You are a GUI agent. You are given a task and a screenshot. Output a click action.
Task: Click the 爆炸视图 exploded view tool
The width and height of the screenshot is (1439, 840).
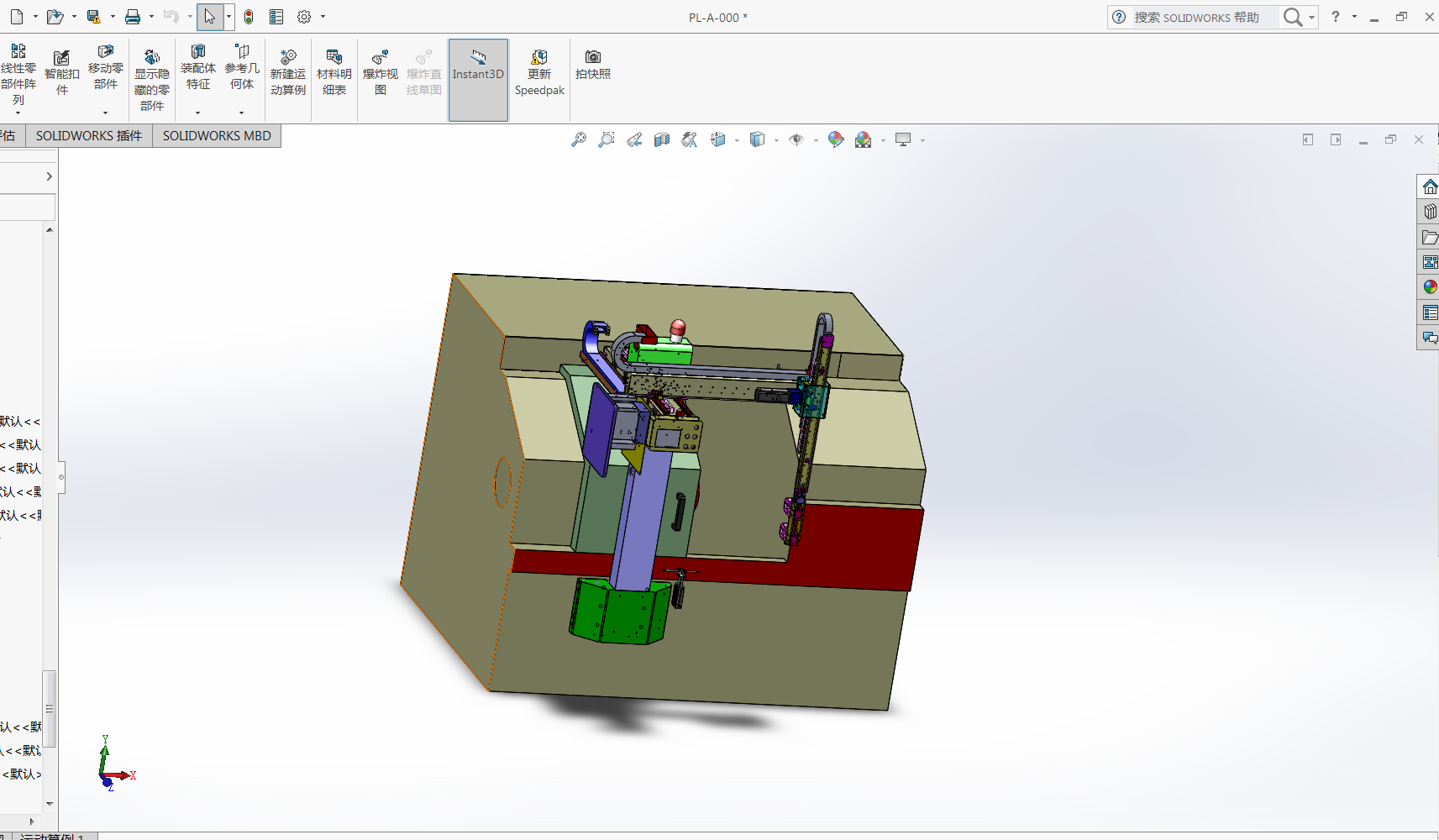[380, 72]
